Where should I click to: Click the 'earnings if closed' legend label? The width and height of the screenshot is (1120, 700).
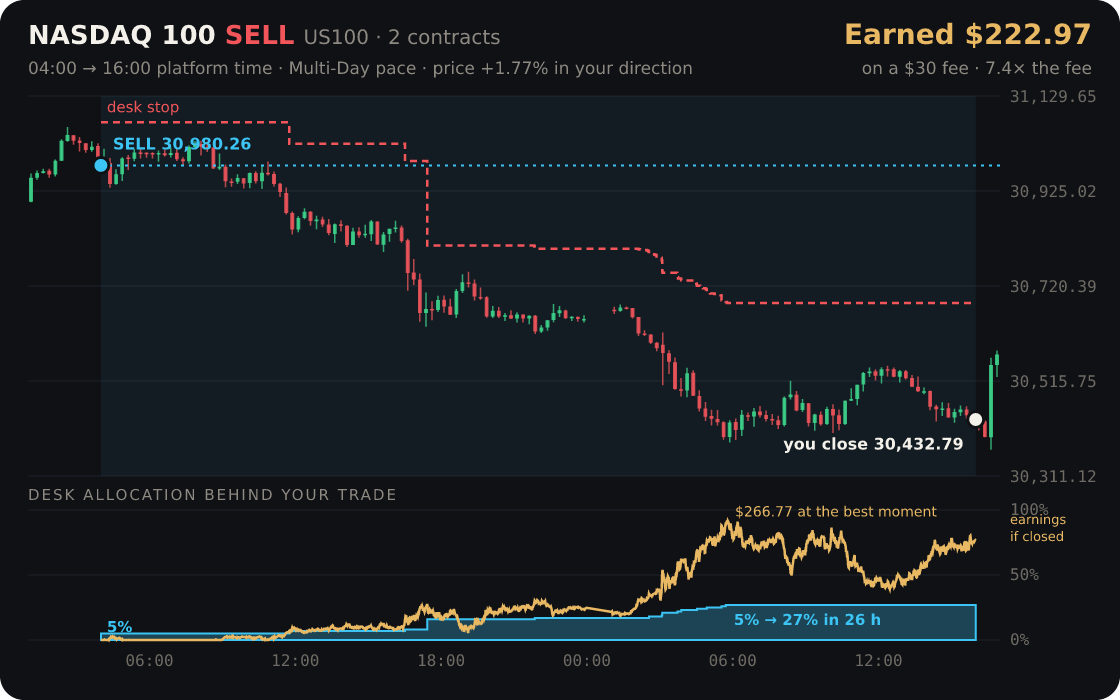[x=1037, y=528]
